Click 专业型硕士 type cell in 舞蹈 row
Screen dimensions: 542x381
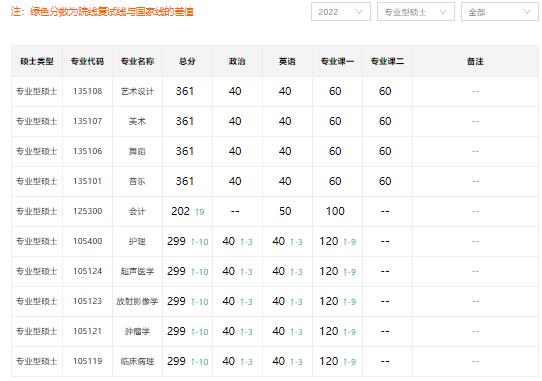coord(37,151)
